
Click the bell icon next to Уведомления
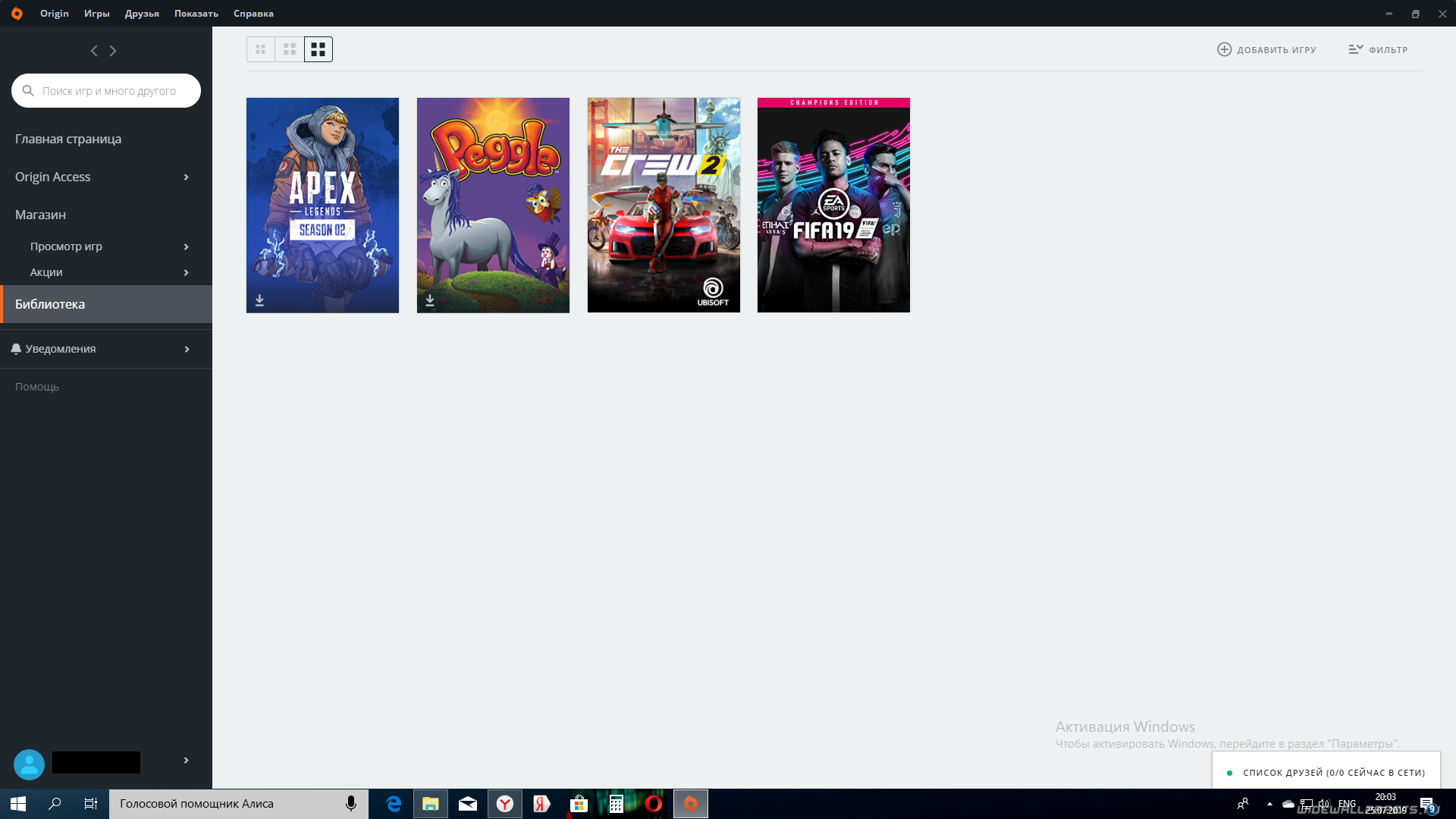(x=16, y=349)
